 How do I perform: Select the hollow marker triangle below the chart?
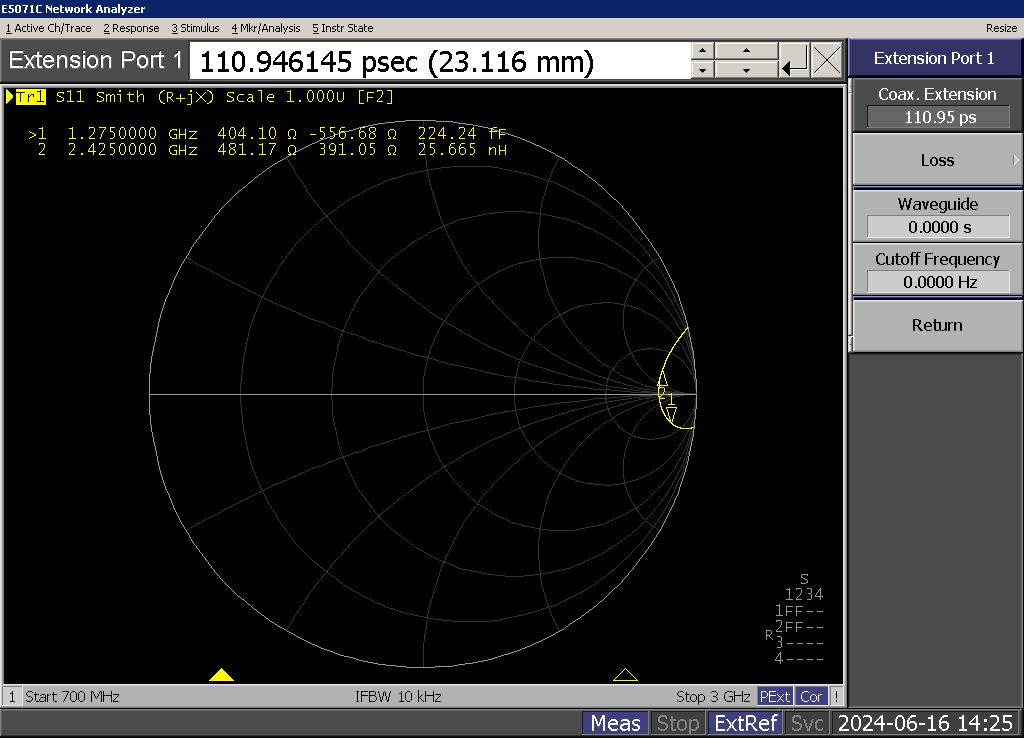625,675
